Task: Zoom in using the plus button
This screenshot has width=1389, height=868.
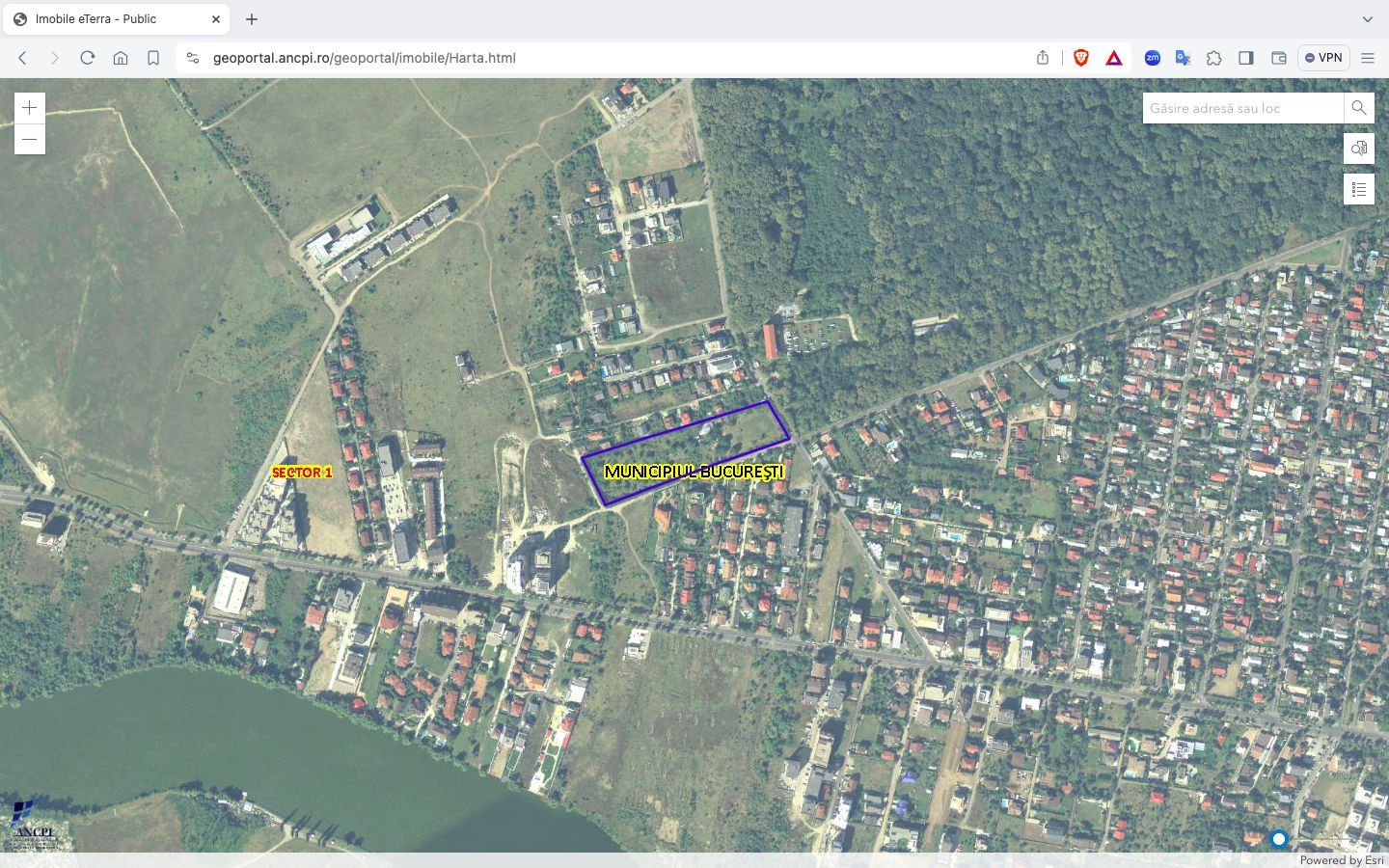Action: click(x=30, y=107)
